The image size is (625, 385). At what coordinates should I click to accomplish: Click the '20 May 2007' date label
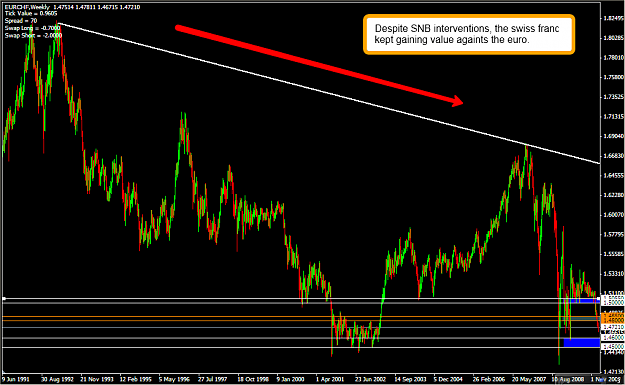click(x=529, y=379)
